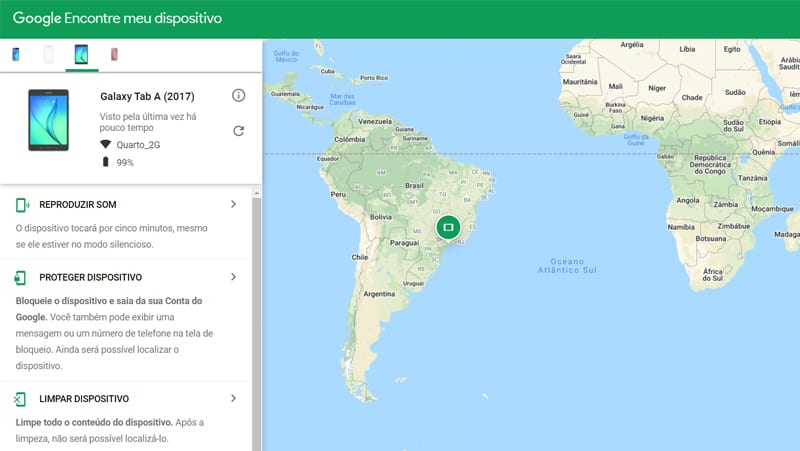Click the Reproduzir Som phone icon
The image size is (800, 451).
[22, 205]
